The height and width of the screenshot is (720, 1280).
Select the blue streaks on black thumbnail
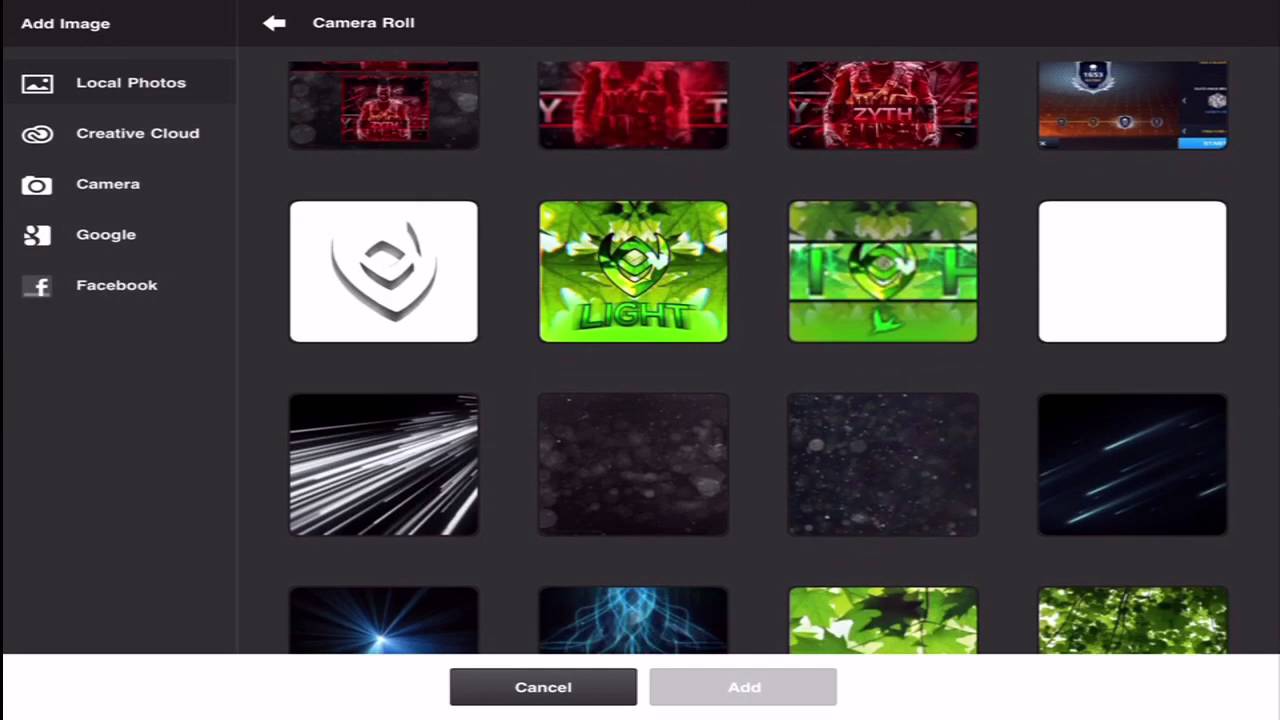coord(1132,464)
